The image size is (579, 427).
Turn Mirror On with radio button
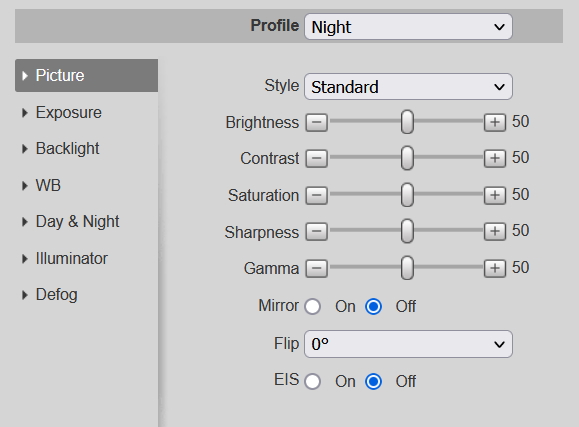coord(313,307)
